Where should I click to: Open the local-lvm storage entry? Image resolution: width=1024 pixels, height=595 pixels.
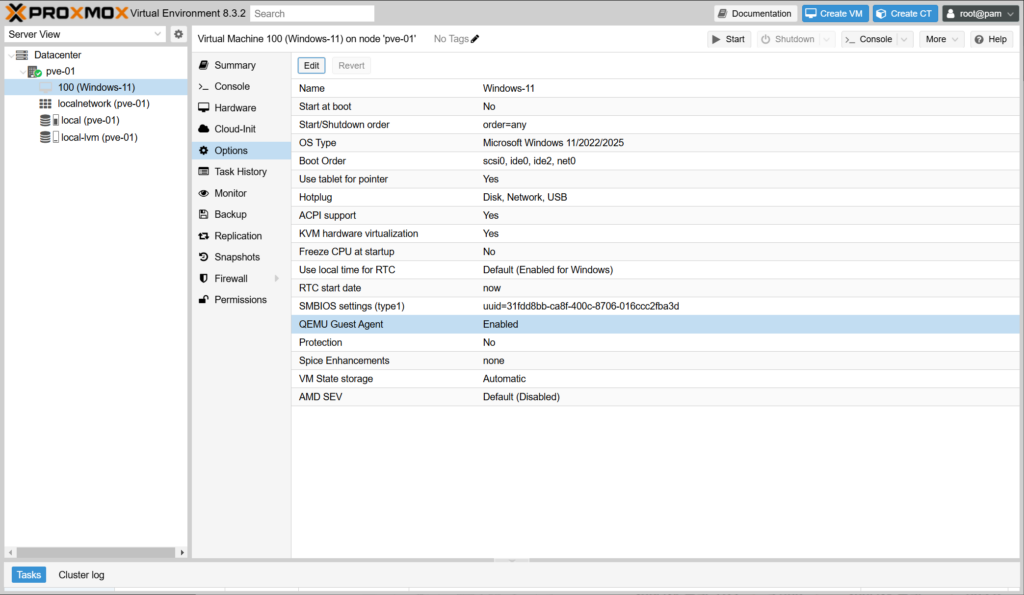point(99,137)
